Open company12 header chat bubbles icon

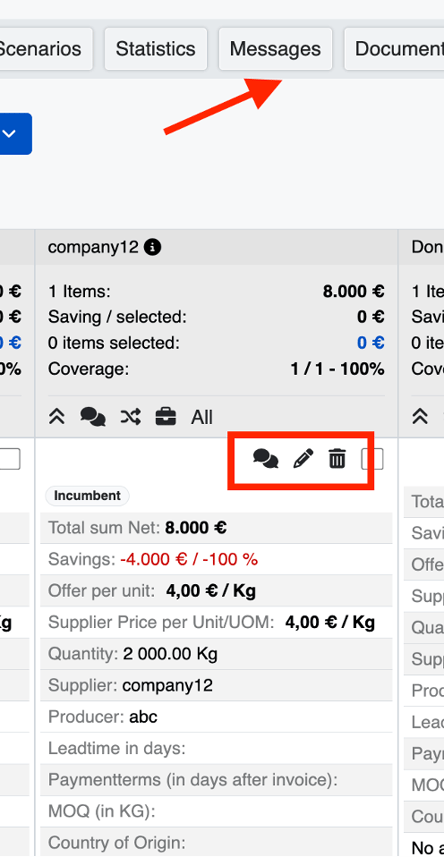point(93,417)
